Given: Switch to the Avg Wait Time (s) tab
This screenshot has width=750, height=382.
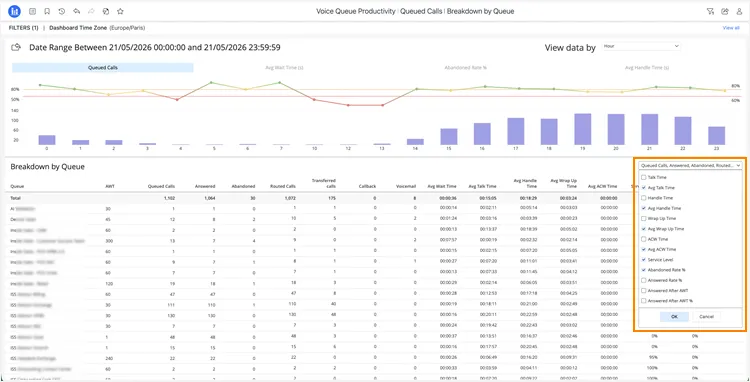Looking at the screenshot, I should pyautogui.click(x=284, y=68).
